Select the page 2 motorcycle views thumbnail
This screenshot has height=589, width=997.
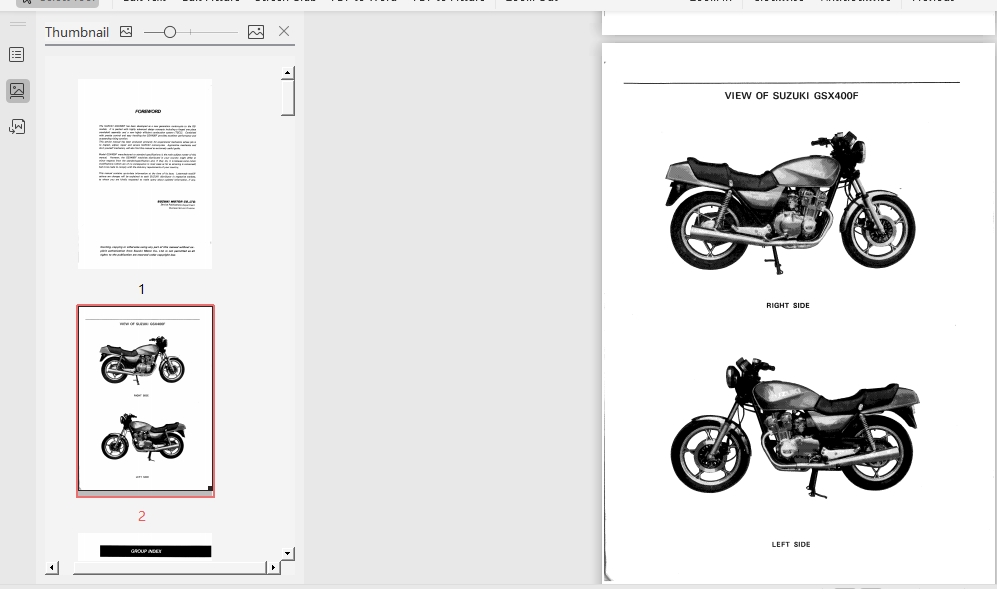coord(146,401)
